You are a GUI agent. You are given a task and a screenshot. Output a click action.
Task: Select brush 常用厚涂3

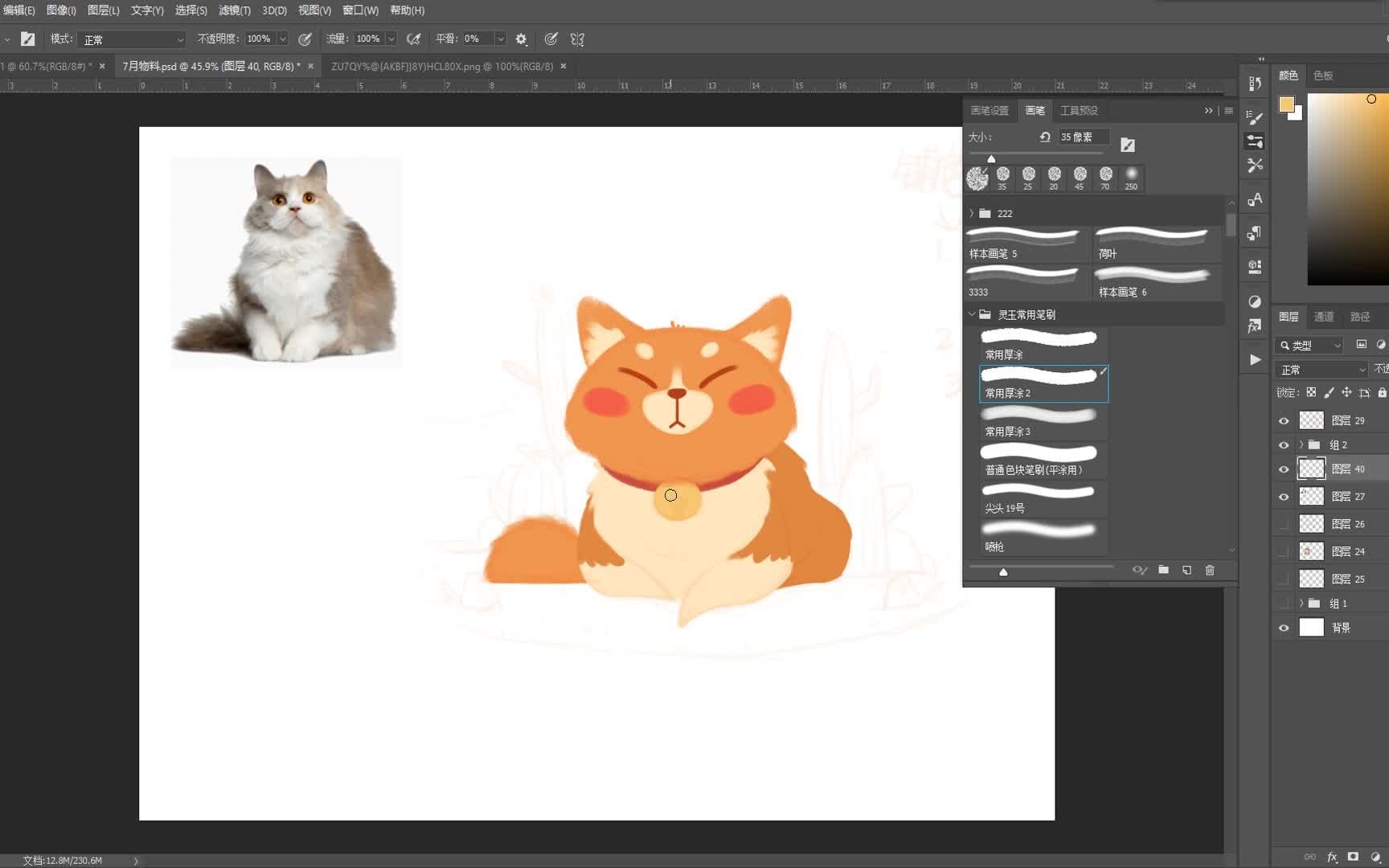coord(1043,422)
